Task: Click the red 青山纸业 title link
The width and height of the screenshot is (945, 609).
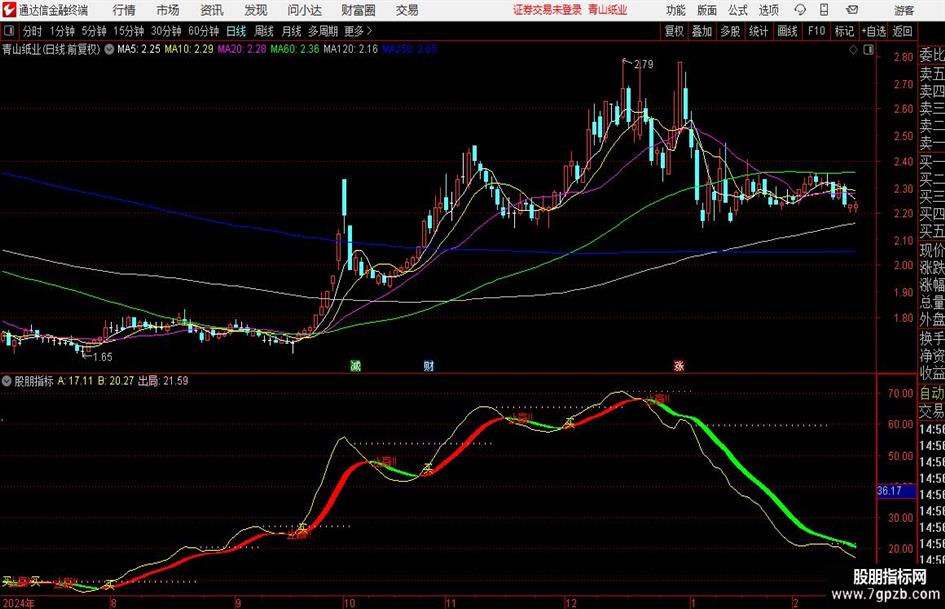Action: [x=608, y=10]
